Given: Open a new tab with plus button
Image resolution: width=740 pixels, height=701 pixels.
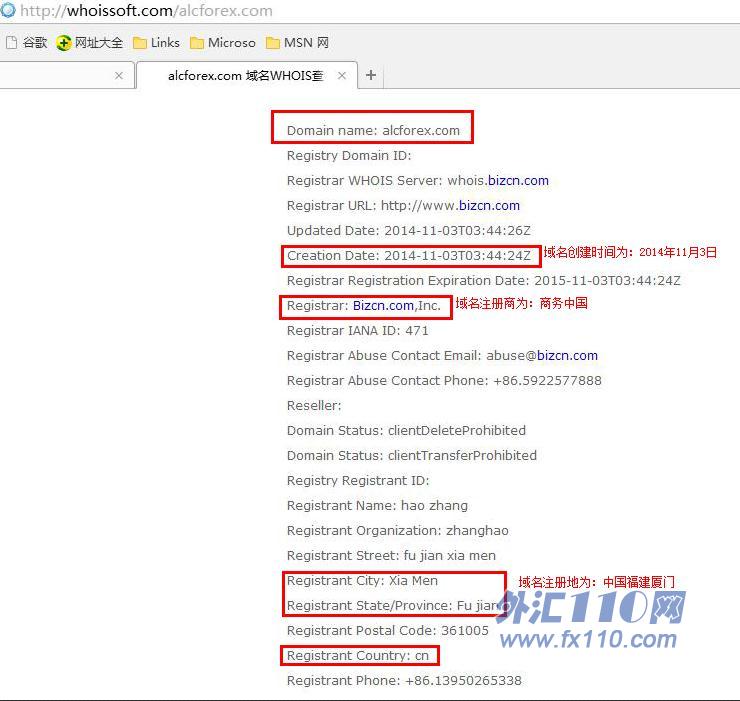Looking at the screenshot, I should click(371, 75).
